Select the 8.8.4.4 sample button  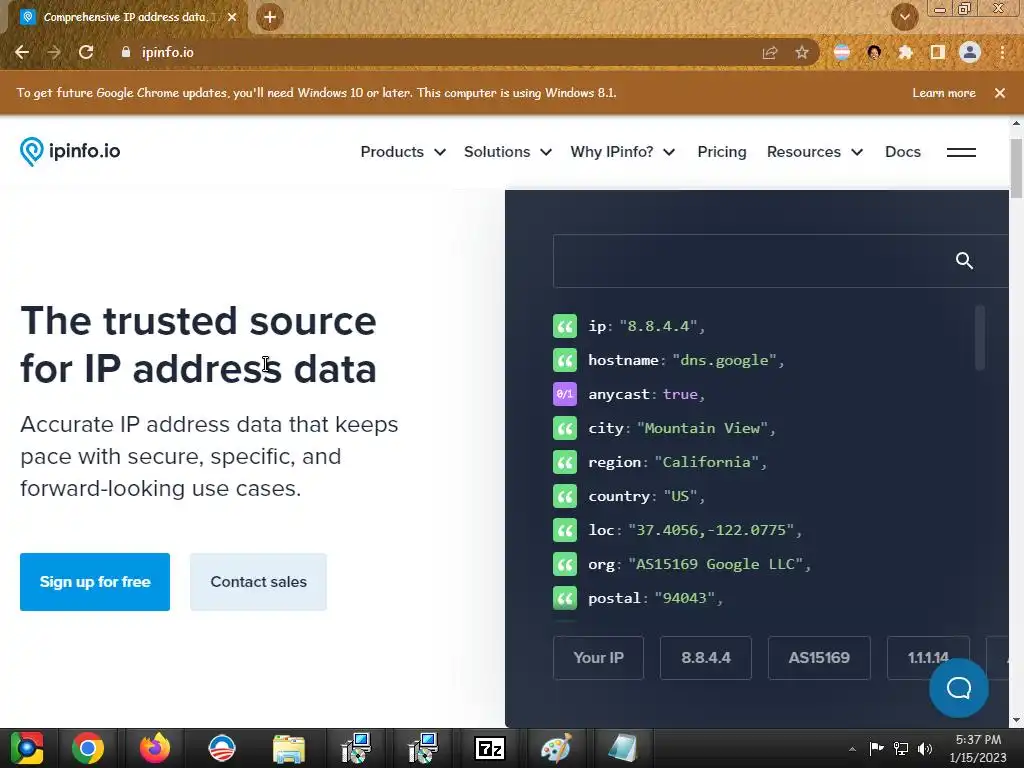click(706, 658)
